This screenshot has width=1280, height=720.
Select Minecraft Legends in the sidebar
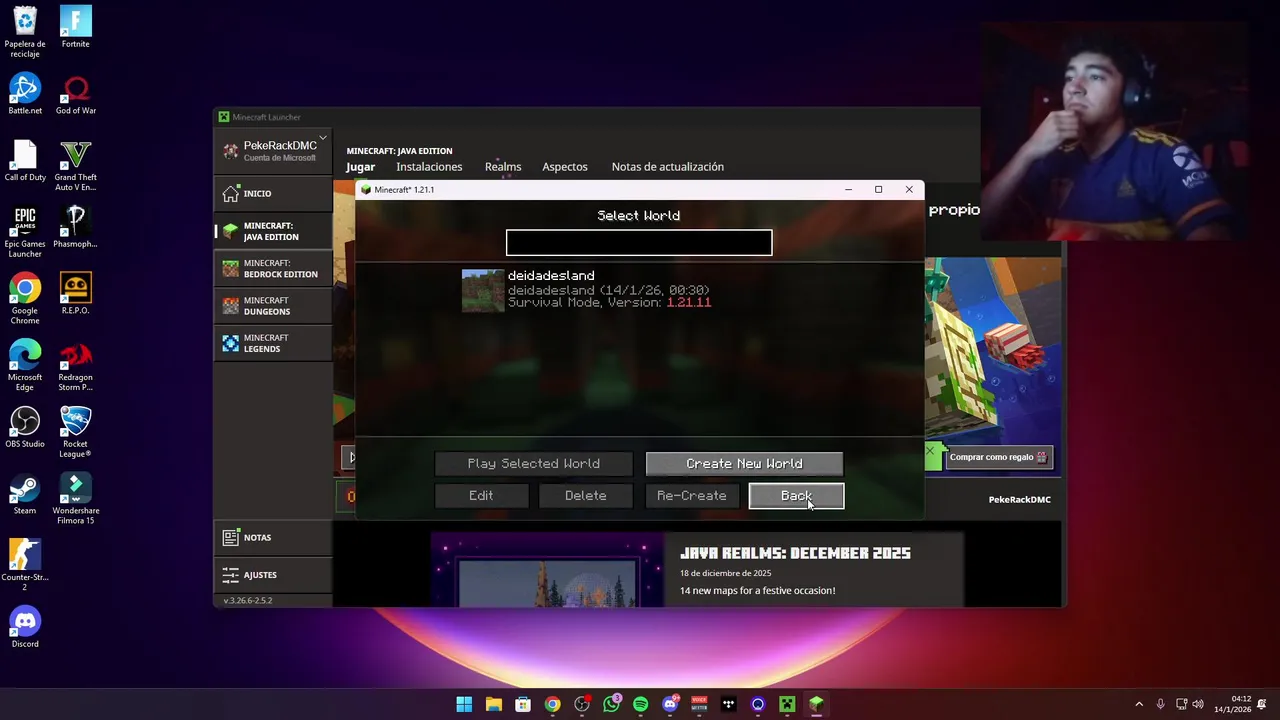(273, 343)
